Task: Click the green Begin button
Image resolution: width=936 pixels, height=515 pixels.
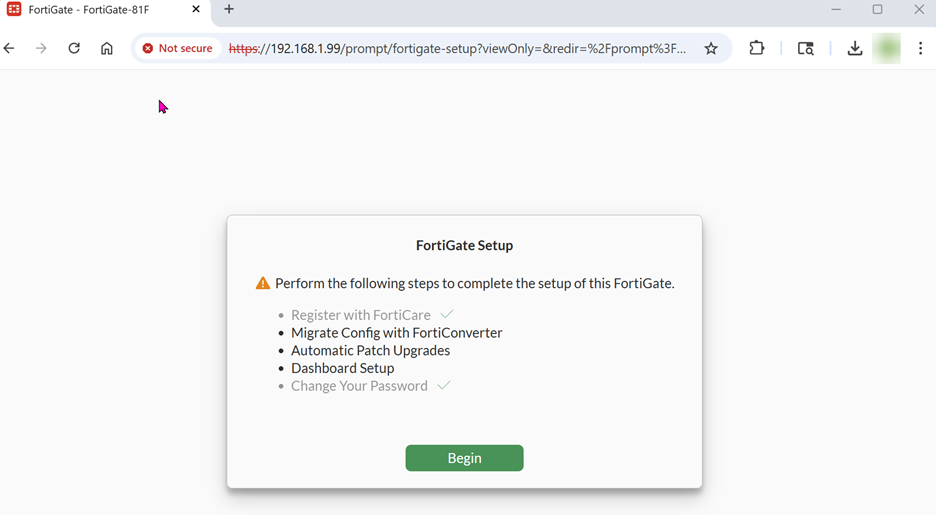Action: [x=464, y=458]
